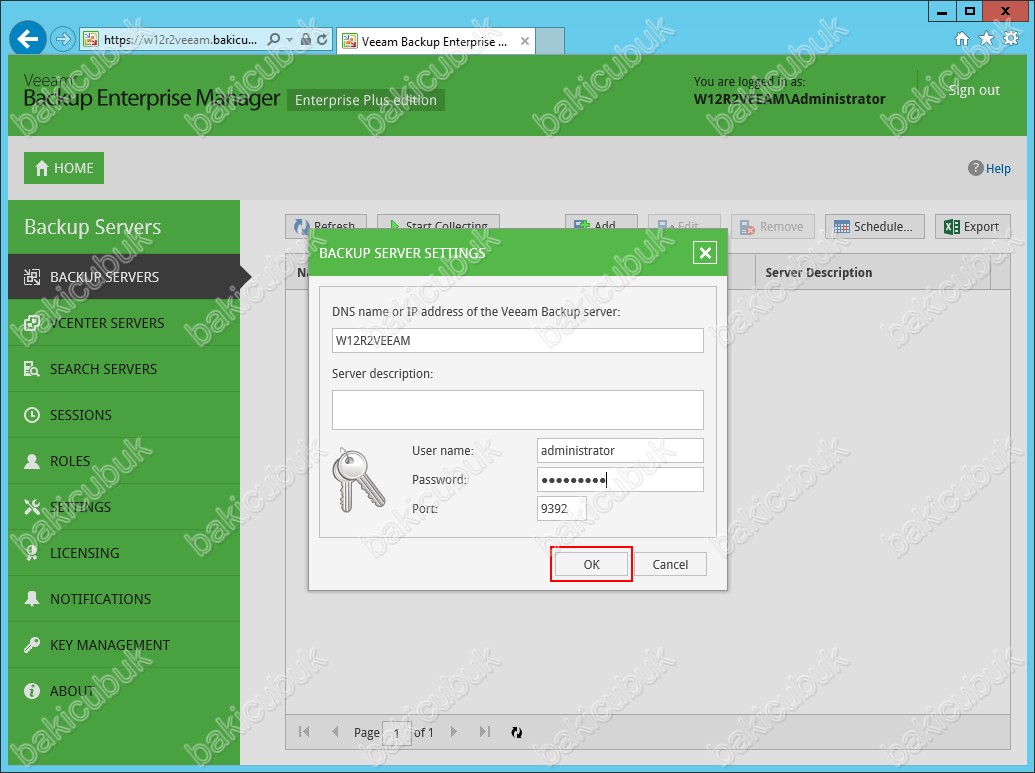Open Licensing in the sidebar
1035x773 pixels.
pos(84,553)
